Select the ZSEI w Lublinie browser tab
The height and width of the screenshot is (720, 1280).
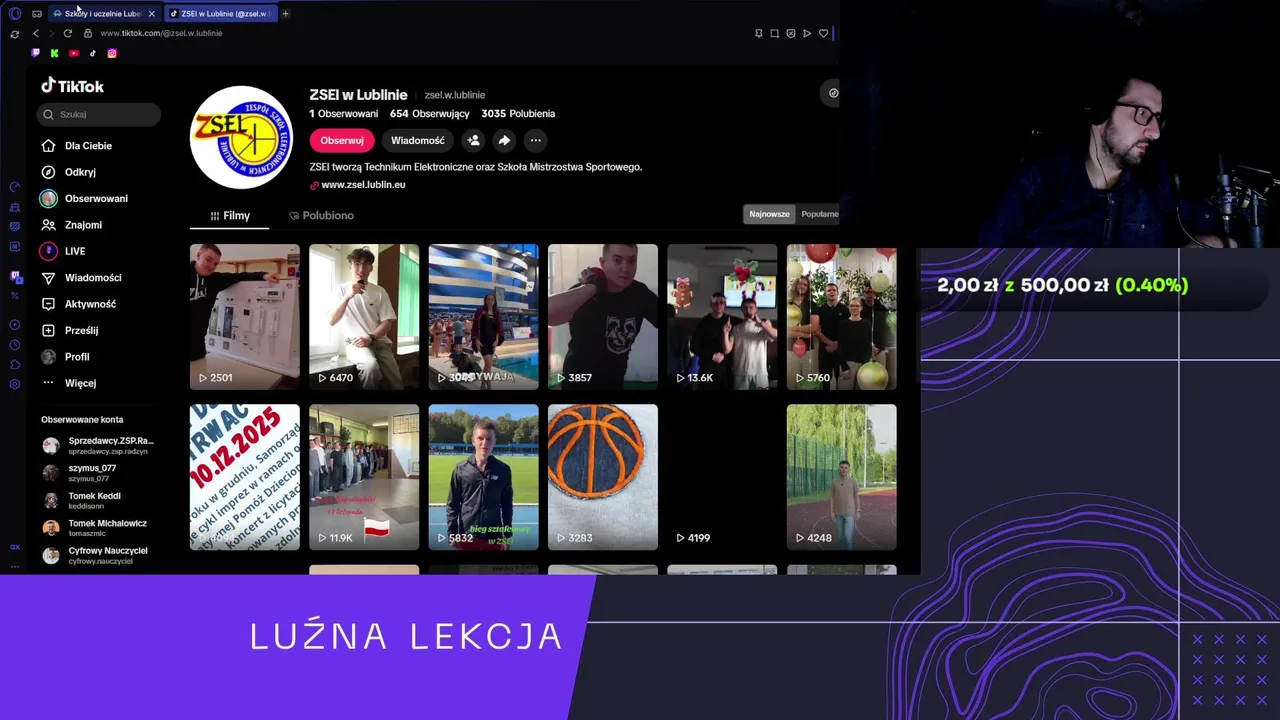(x=222, y=14)
